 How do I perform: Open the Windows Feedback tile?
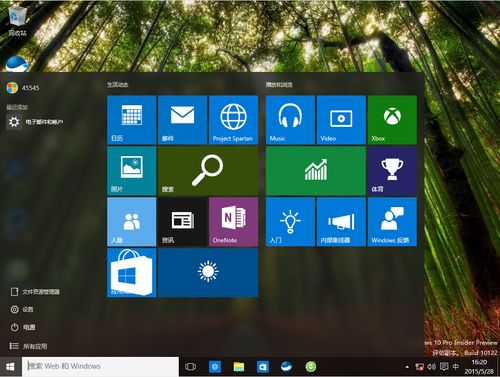click(x=392, y=222)
